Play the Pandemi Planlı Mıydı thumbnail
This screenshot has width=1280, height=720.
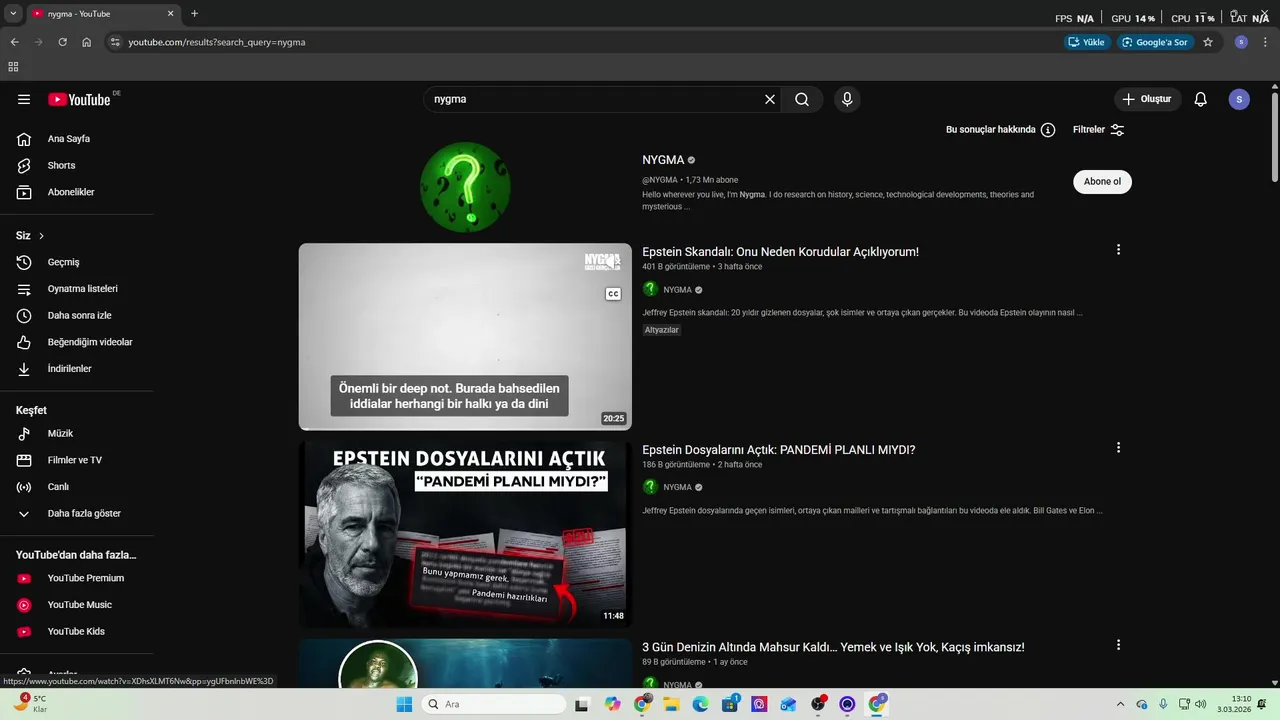465,535
